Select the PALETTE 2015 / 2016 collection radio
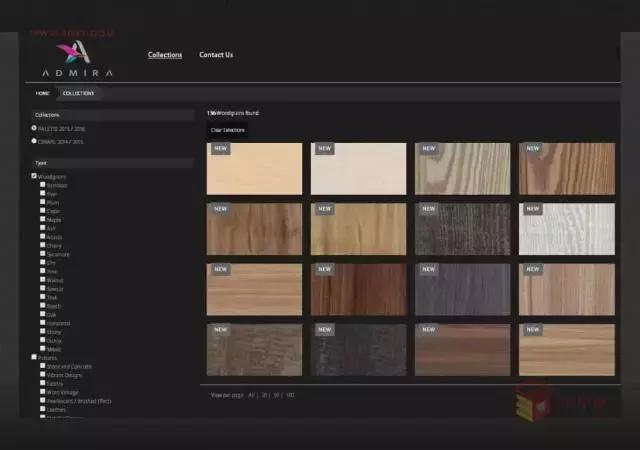This screenshot has width=640, height=450. [34, 128]
